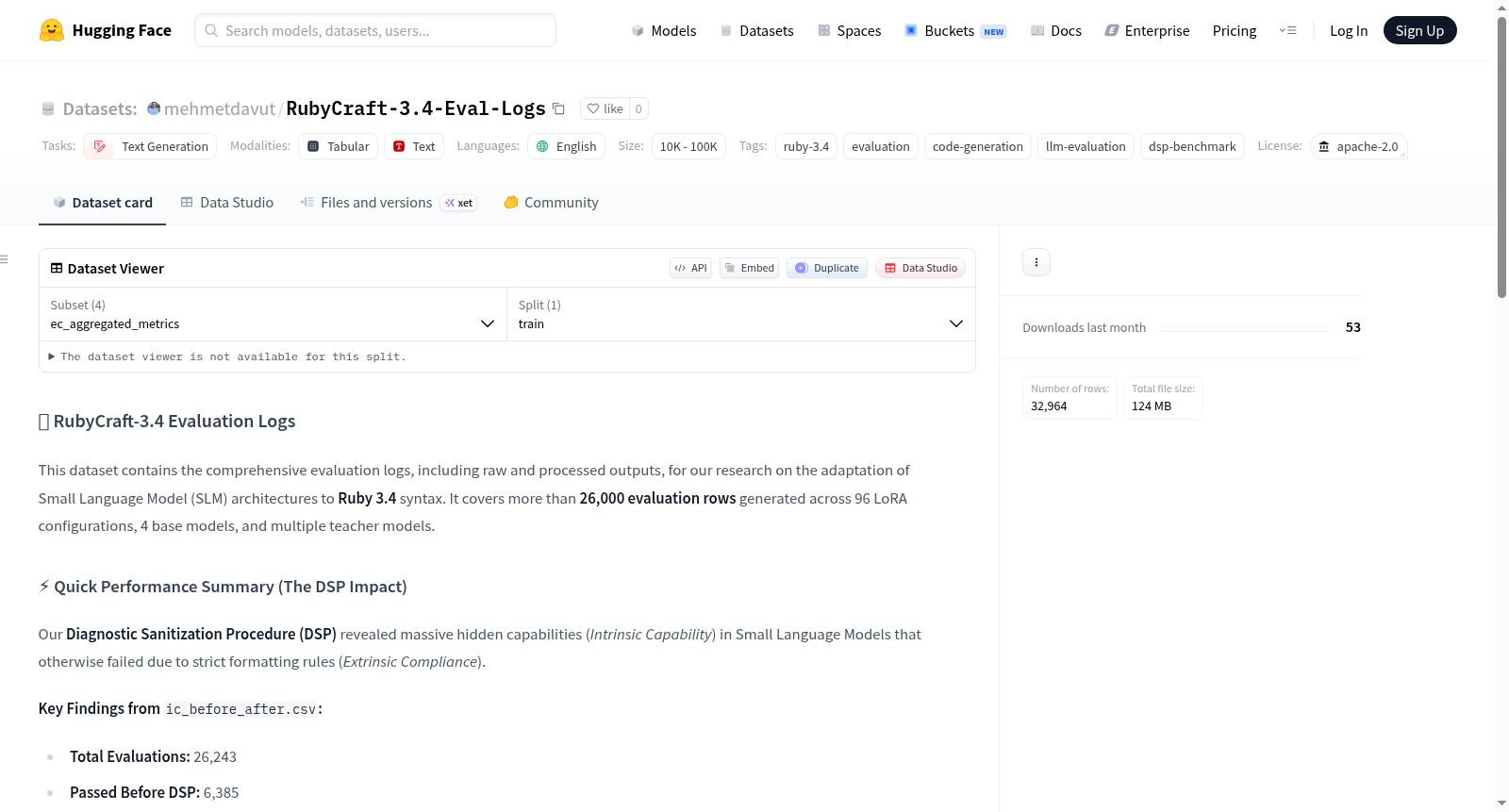
Task: Select the 10K - 100K size tag
Action: tap(688, 146)
